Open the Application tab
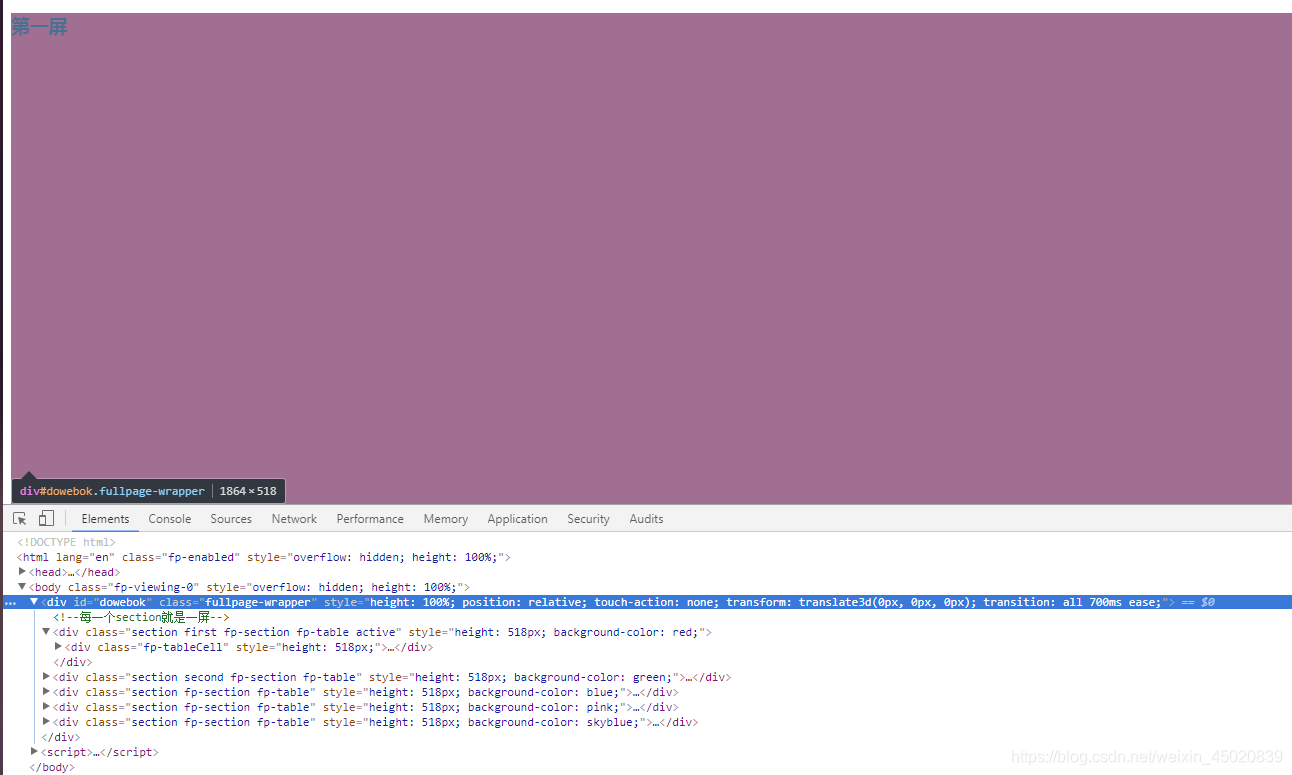1292x775 pixels. point(518,519)
